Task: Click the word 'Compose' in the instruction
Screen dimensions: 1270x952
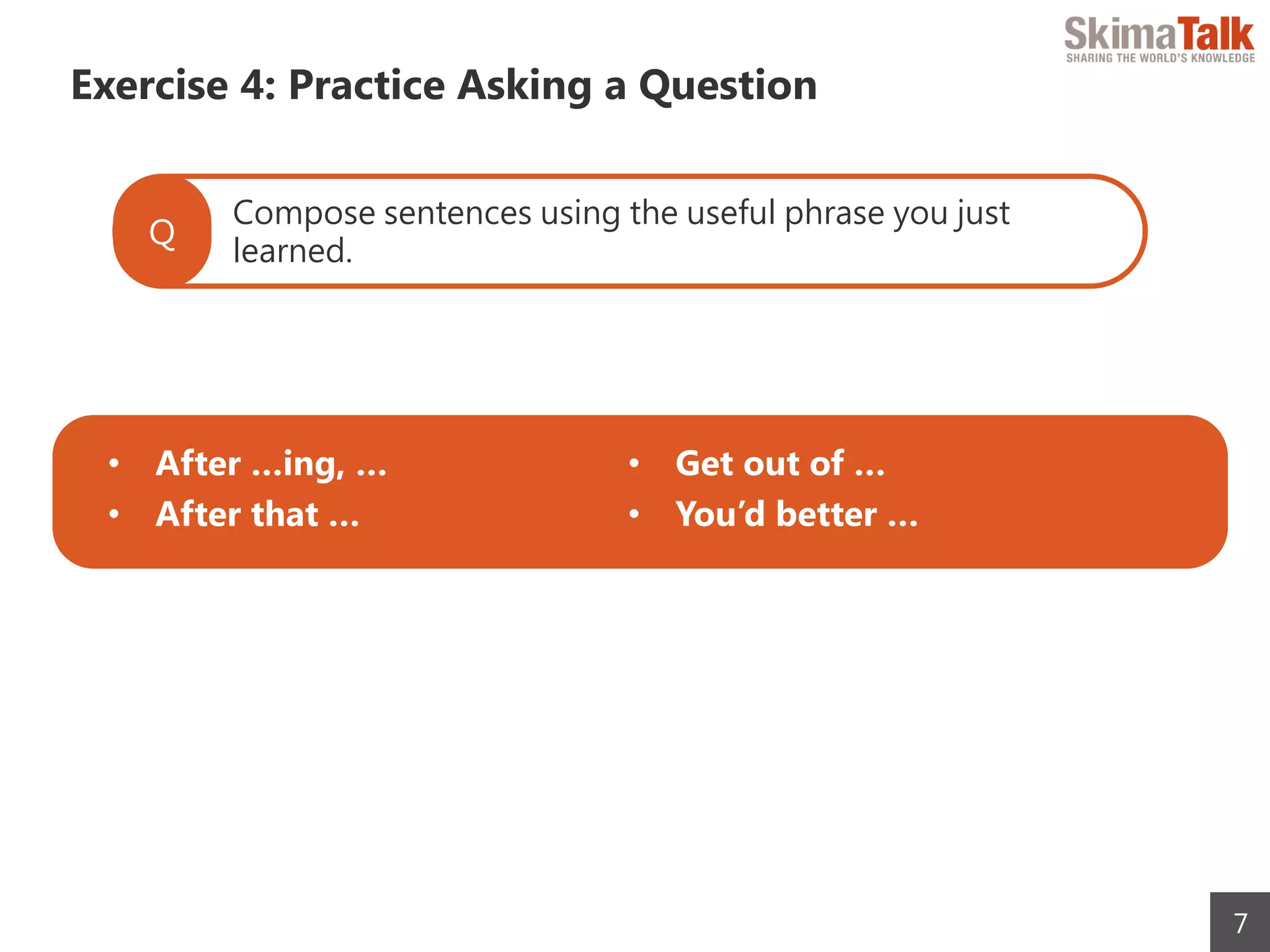Action: (304, 213)
